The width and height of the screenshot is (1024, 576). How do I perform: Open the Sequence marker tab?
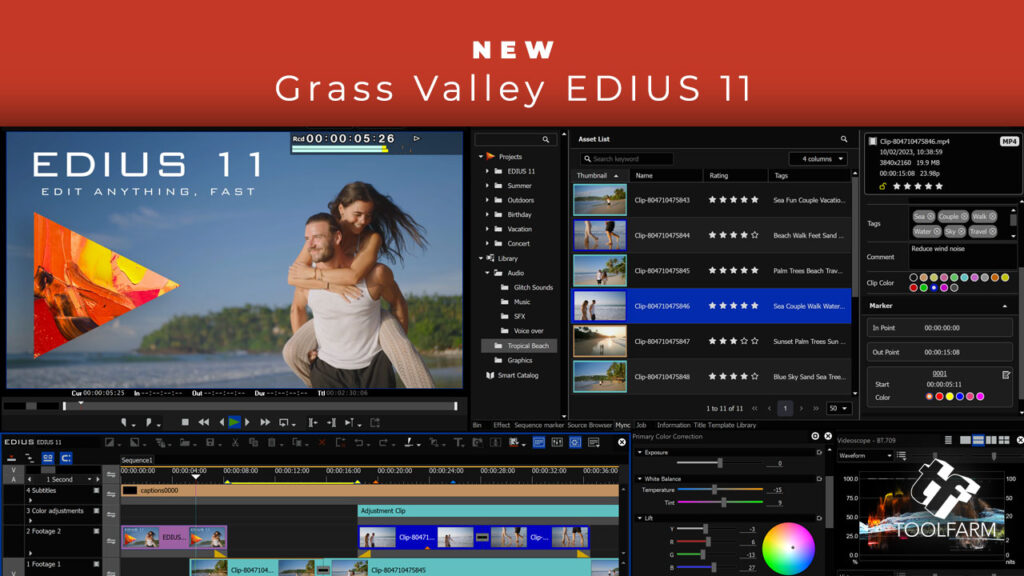coord(539,425)
